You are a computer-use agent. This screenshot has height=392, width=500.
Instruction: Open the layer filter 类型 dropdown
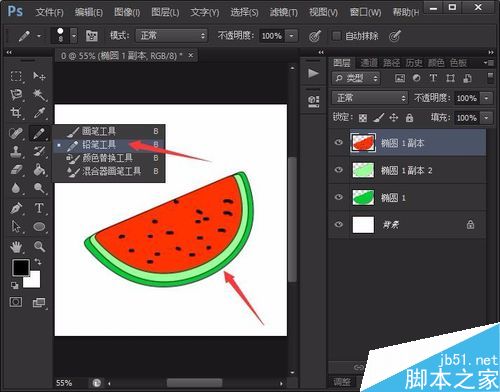click(356, 78)
